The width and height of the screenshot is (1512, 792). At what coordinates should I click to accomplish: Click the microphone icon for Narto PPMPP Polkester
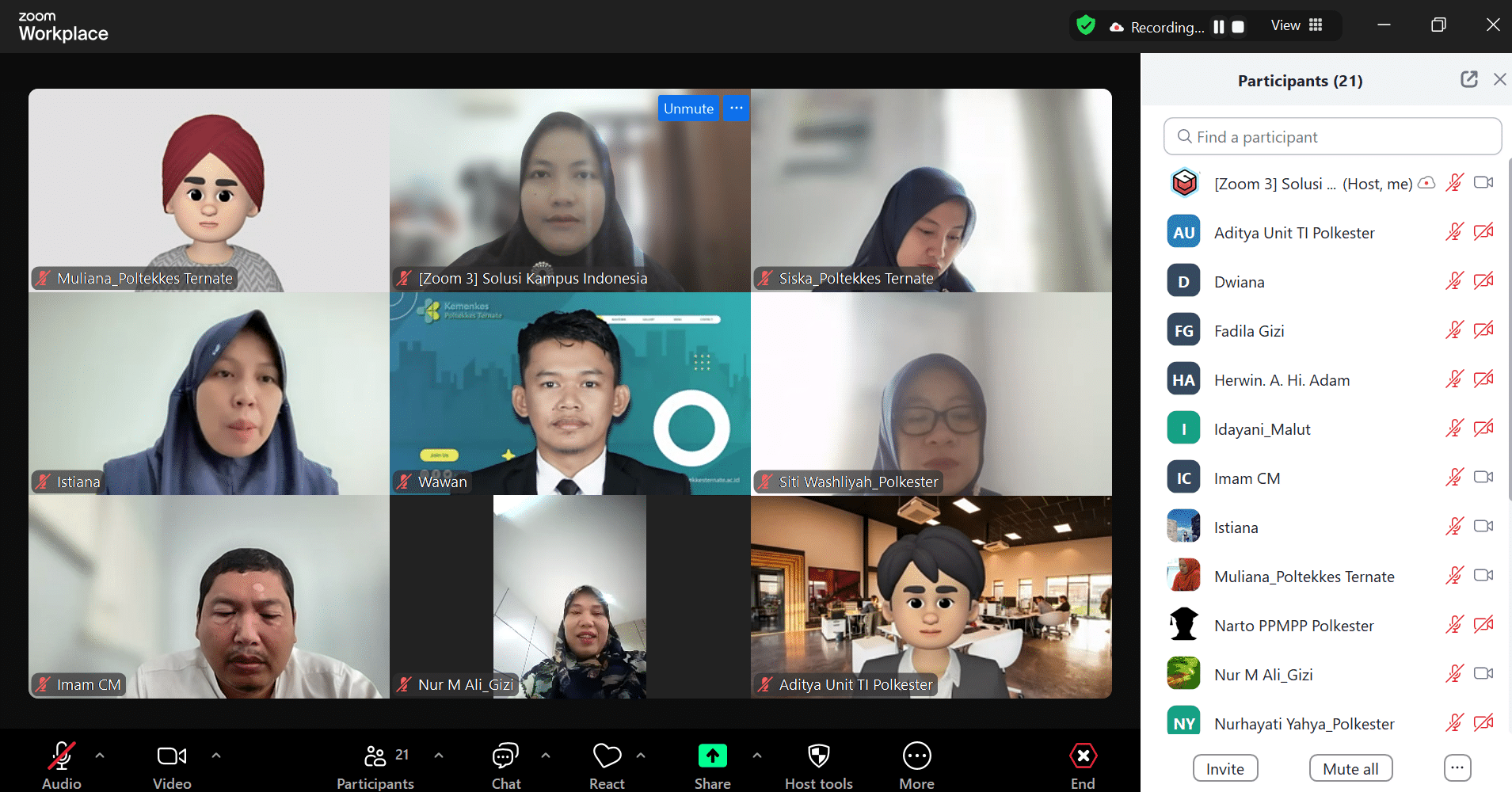[1454, 625]
